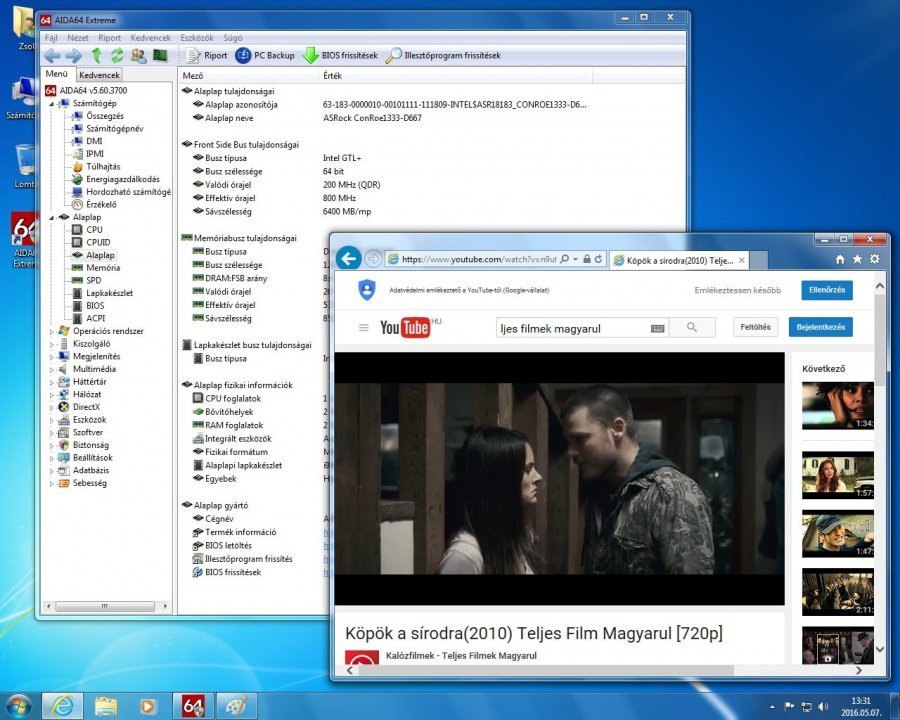Expand the Kiszolgáló tree node
Screen dimensions: 900x720
pyautogui.click(x=52, y=344)
